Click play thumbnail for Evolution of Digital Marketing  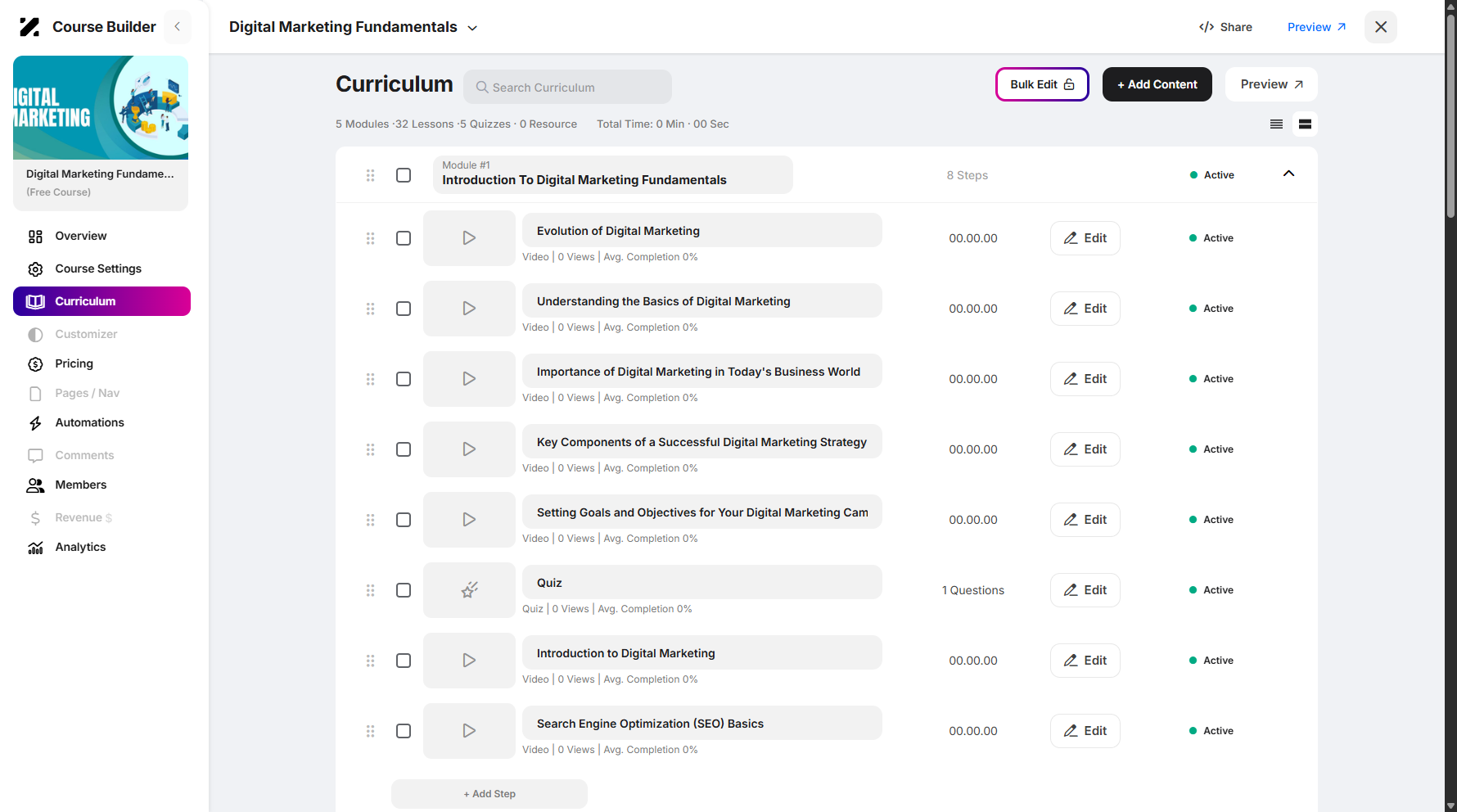pyautogui.click(x=469, y=238)
